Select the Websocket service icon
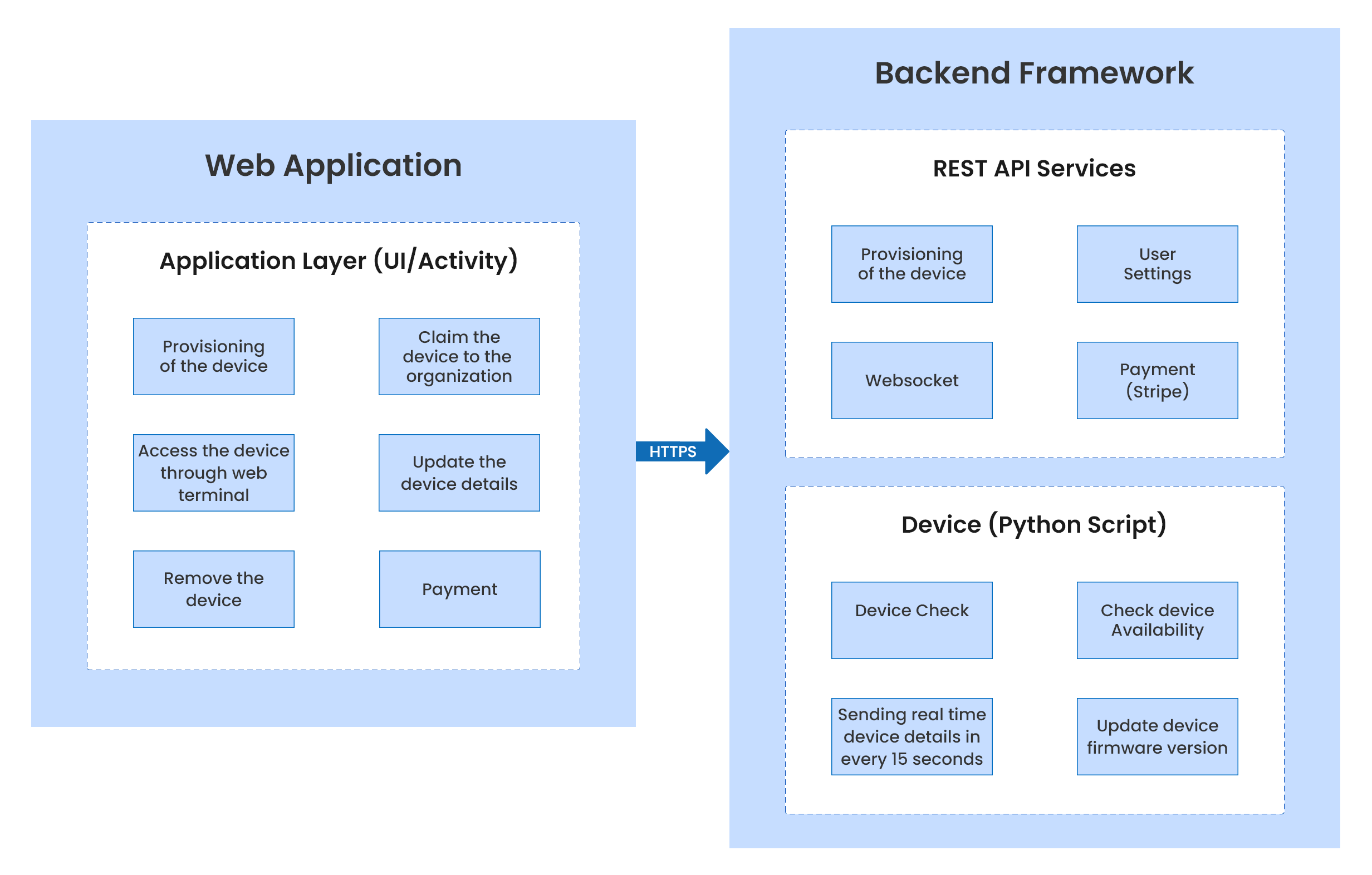Image resolution: width=1372 pixels, height=875 pixels. 912,379
